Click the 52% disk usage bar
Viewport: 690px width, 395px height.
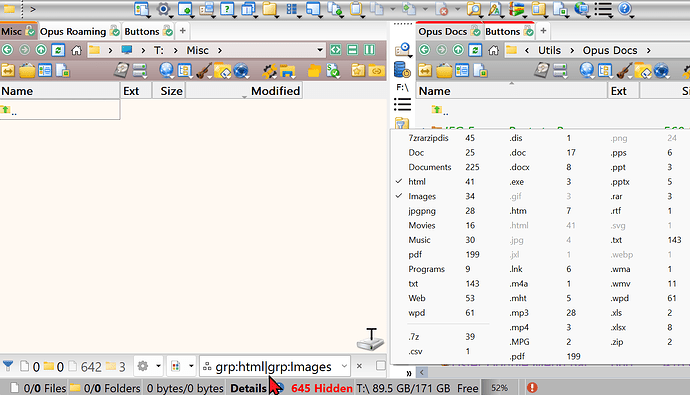[x=499, y=388]
